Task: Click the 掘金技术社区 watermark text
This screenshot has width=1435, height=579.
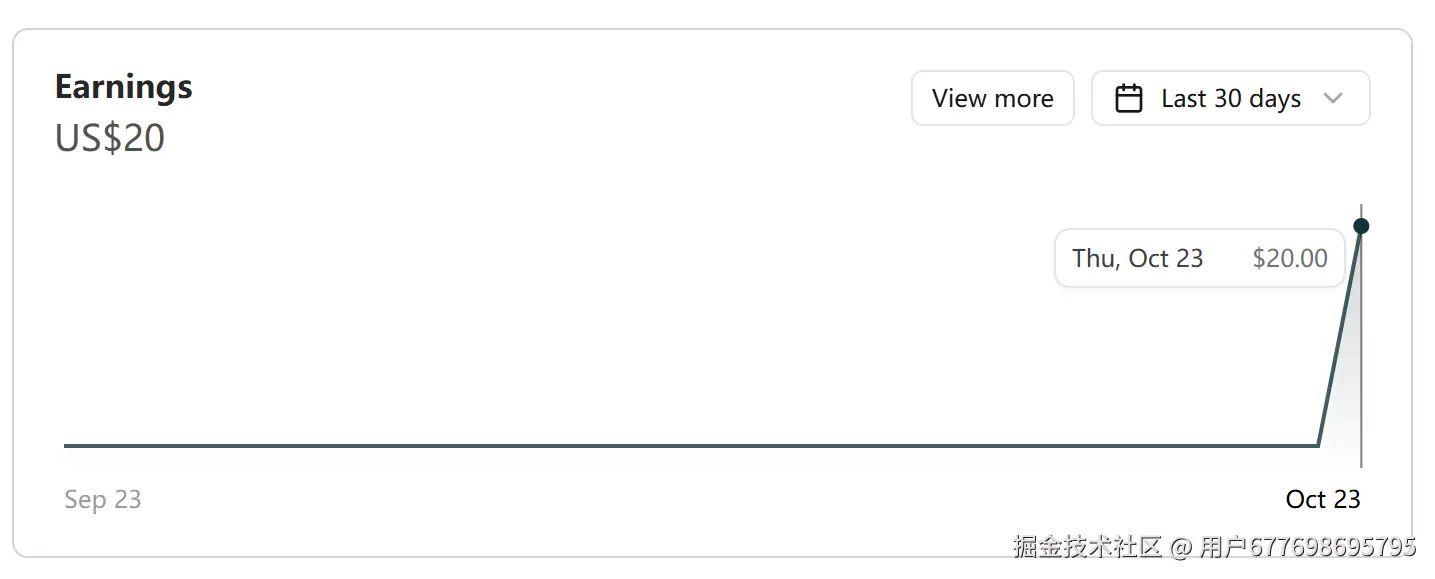Action: (x=1088, y=547)
